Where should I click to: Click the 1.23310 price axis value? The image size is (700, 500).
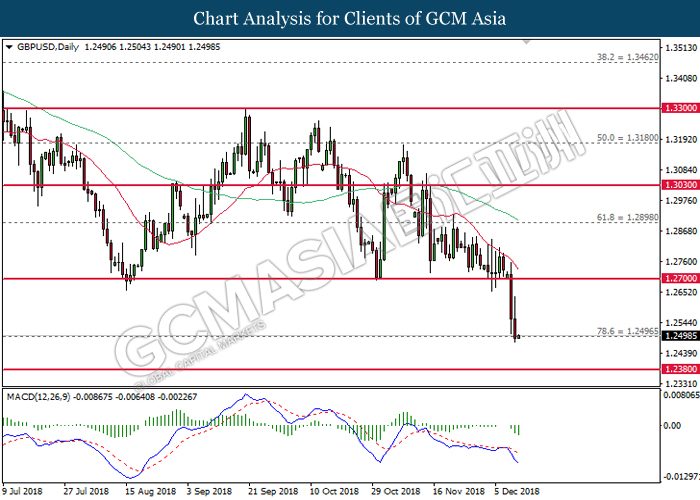681,384
